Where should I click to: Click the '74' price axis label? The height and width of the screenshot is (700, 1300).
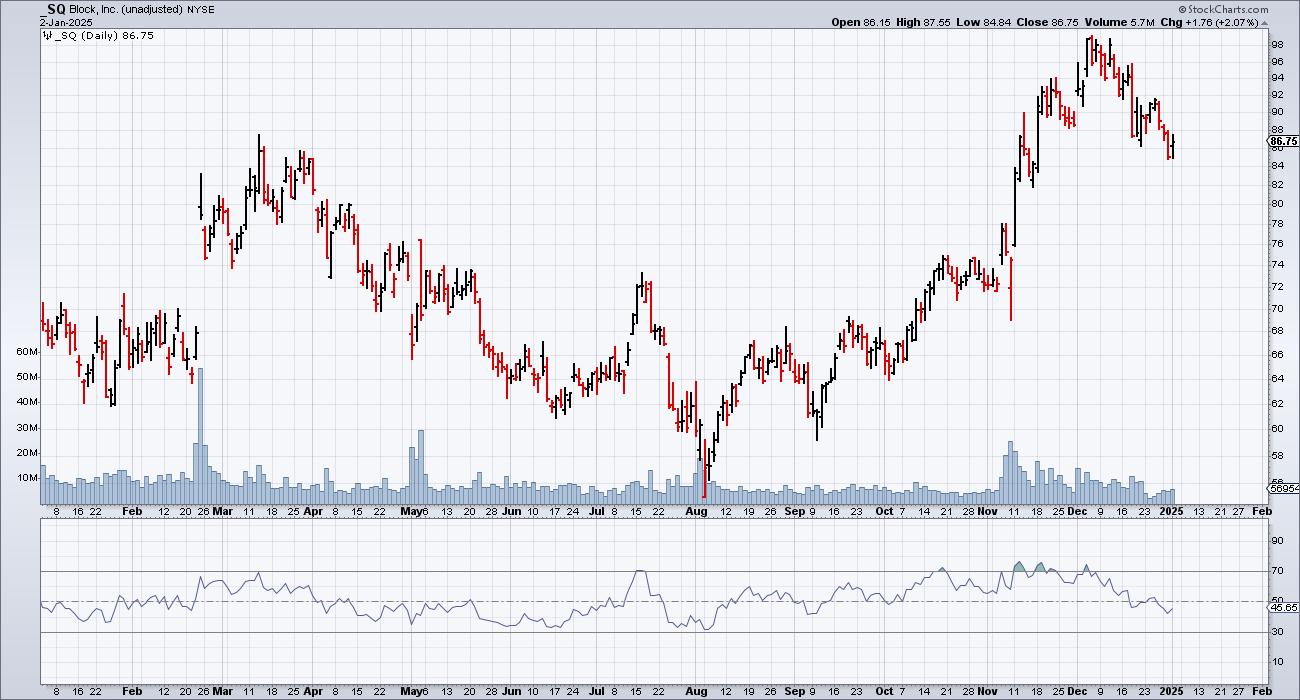tap(1277, 264)
